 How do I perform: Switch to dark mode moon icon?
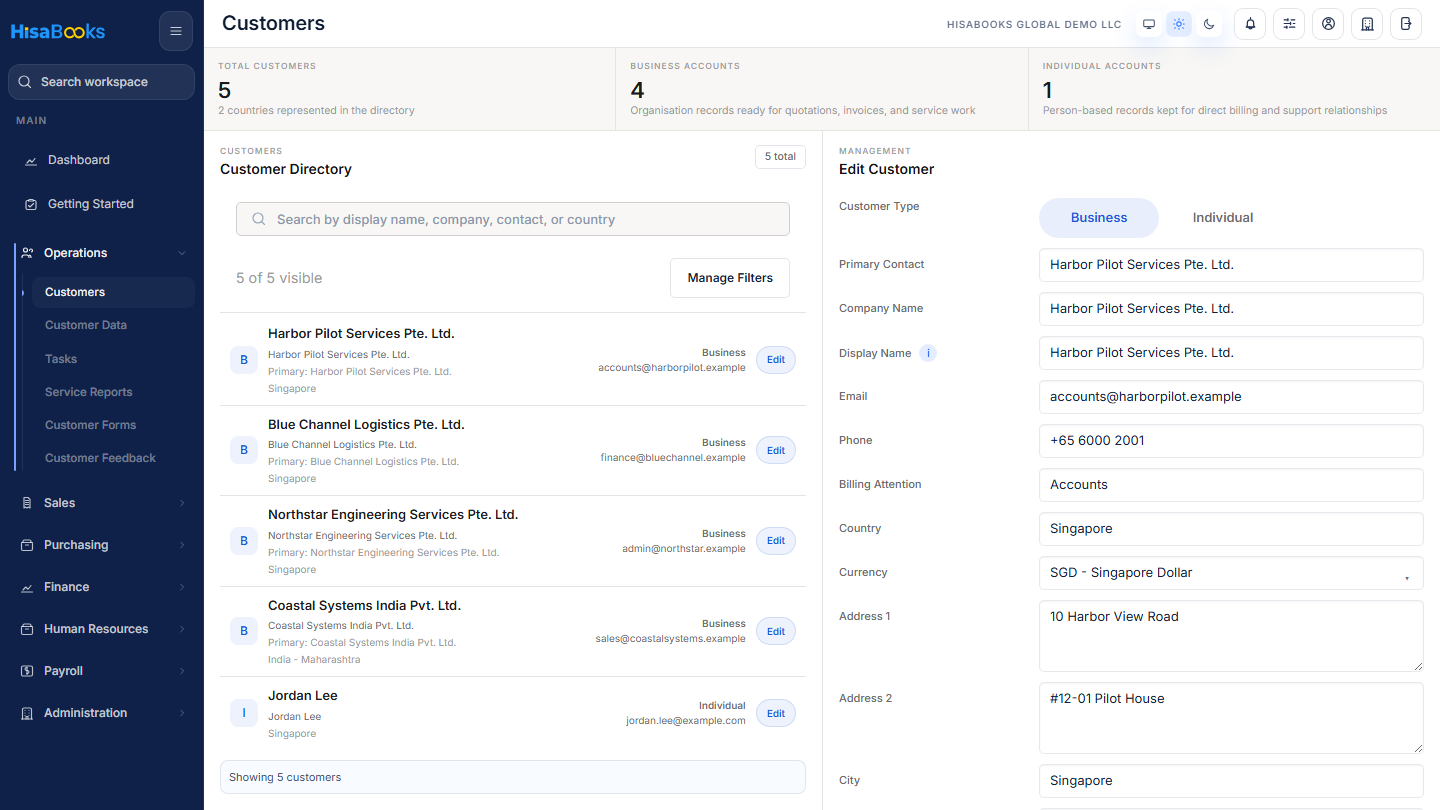click(x=1209, y=24)
